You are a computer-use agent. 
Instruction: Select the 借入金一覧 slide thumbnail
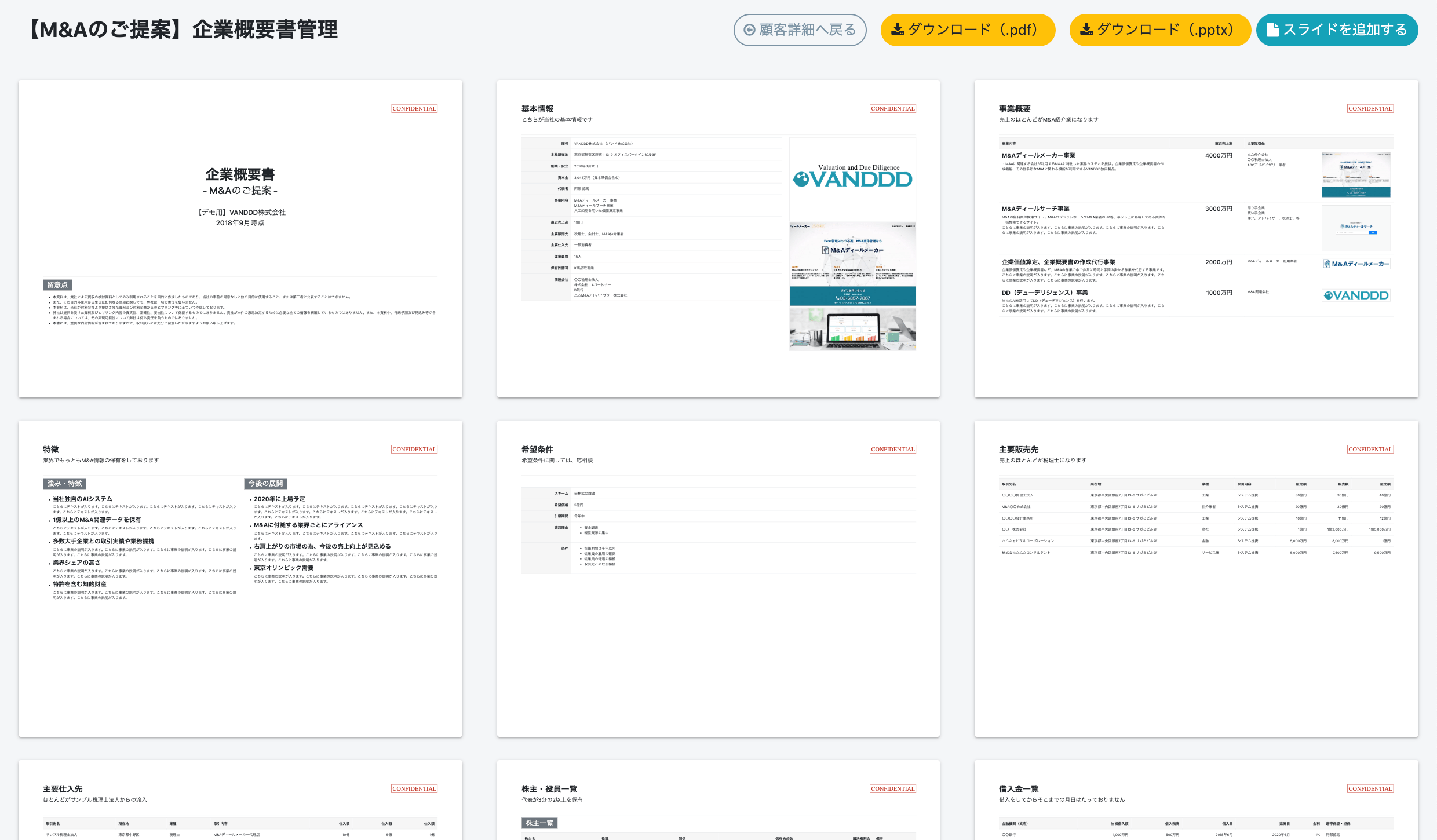(1196, 800)
